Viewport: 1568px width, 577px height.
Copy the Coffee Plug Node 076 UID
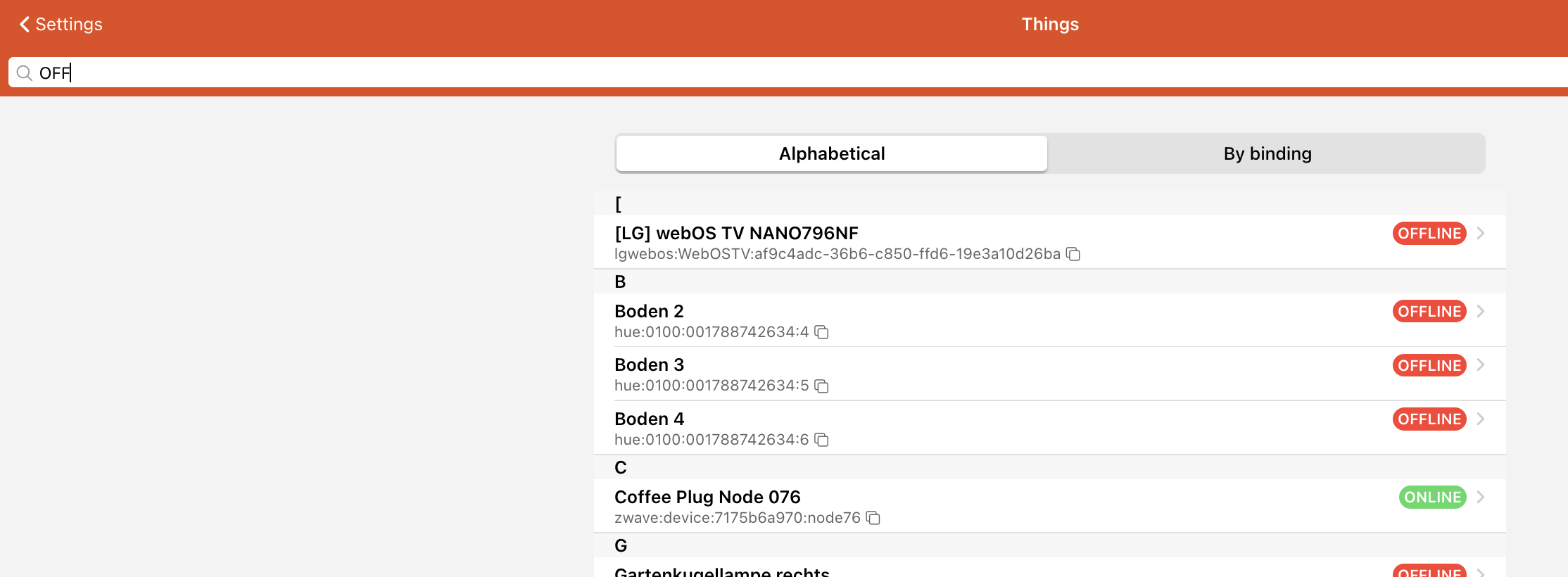(873, 518)
